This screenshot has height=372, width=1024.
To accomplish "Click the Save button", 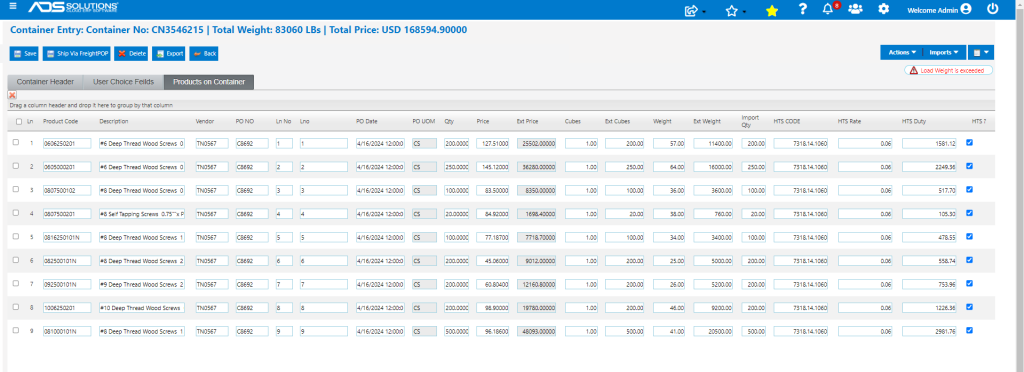I will click(x=25, y=54).
